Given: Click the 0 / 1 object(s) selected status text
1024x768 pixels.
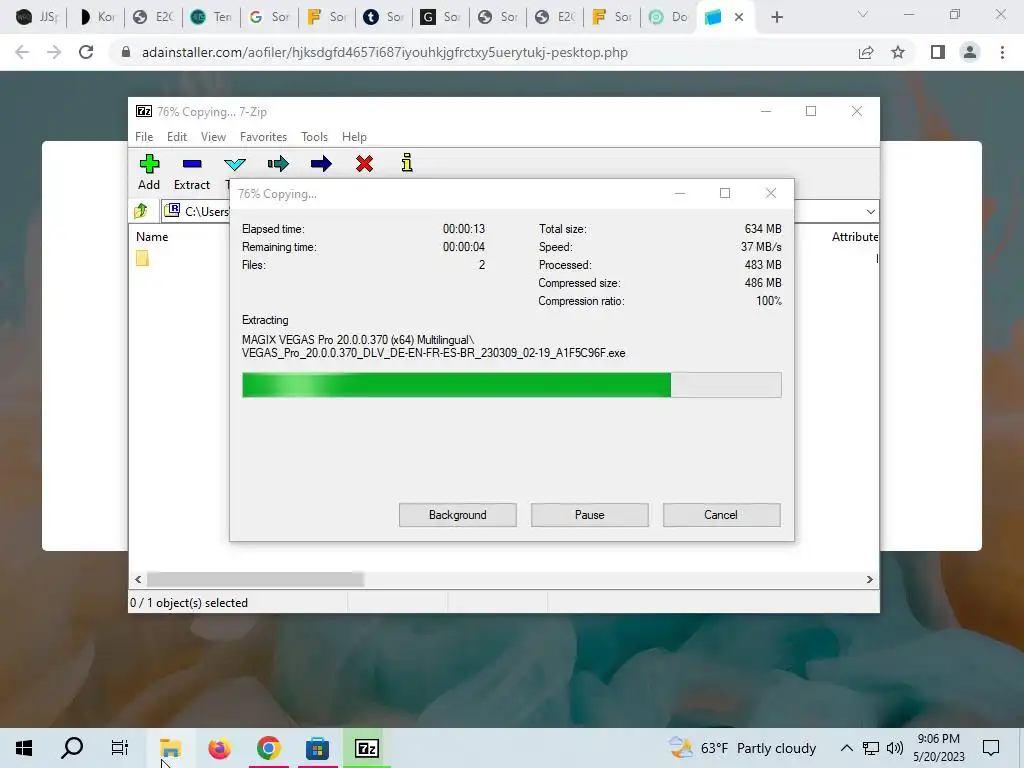Looking at the screenshot, I should 189,603.
